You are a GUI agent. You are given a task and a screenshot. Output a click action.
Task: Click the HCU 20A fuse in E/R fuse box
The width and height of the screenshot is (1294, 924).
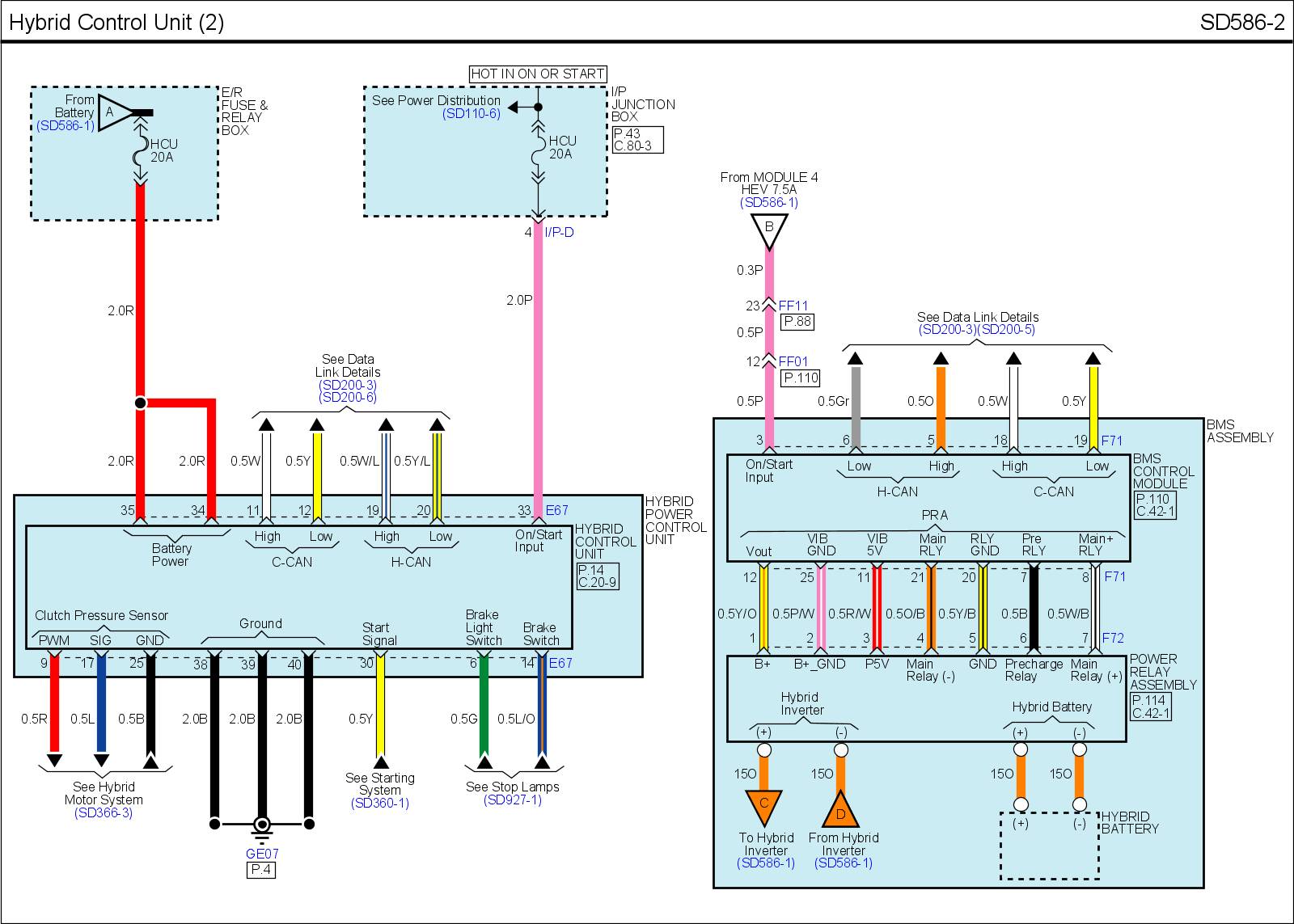click(140, 150)
